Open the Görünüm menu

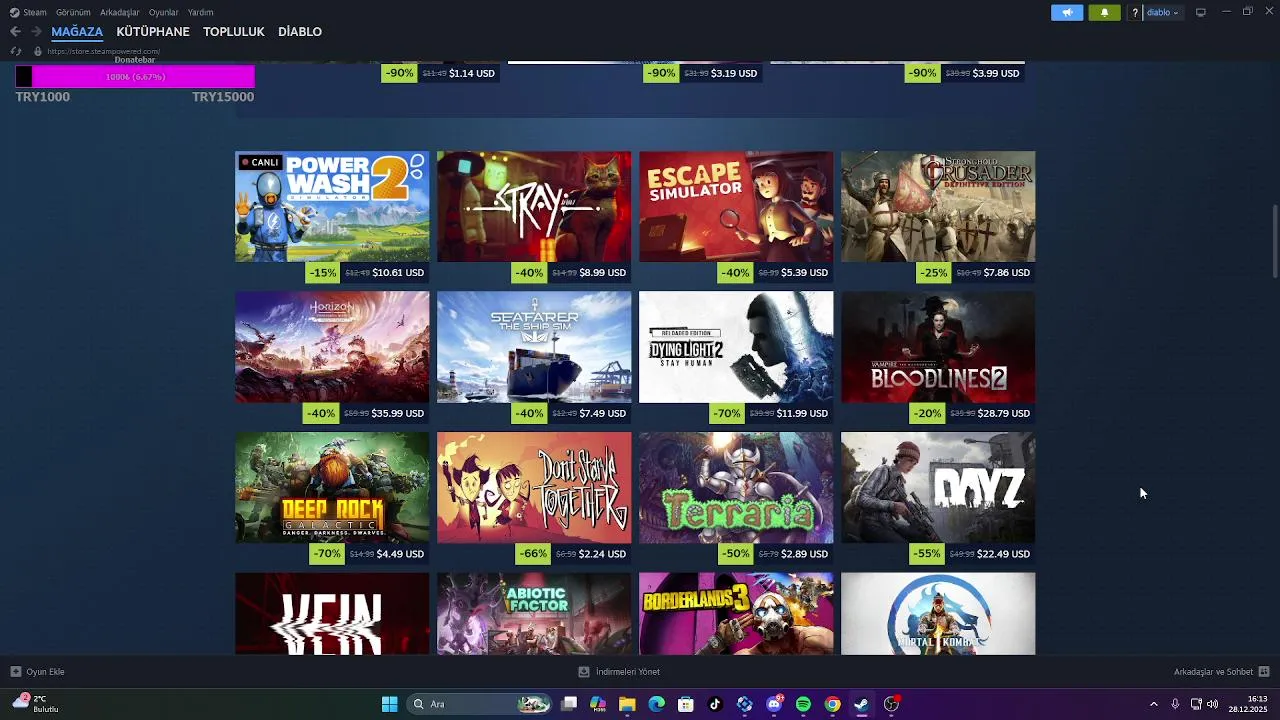point(73,13)
